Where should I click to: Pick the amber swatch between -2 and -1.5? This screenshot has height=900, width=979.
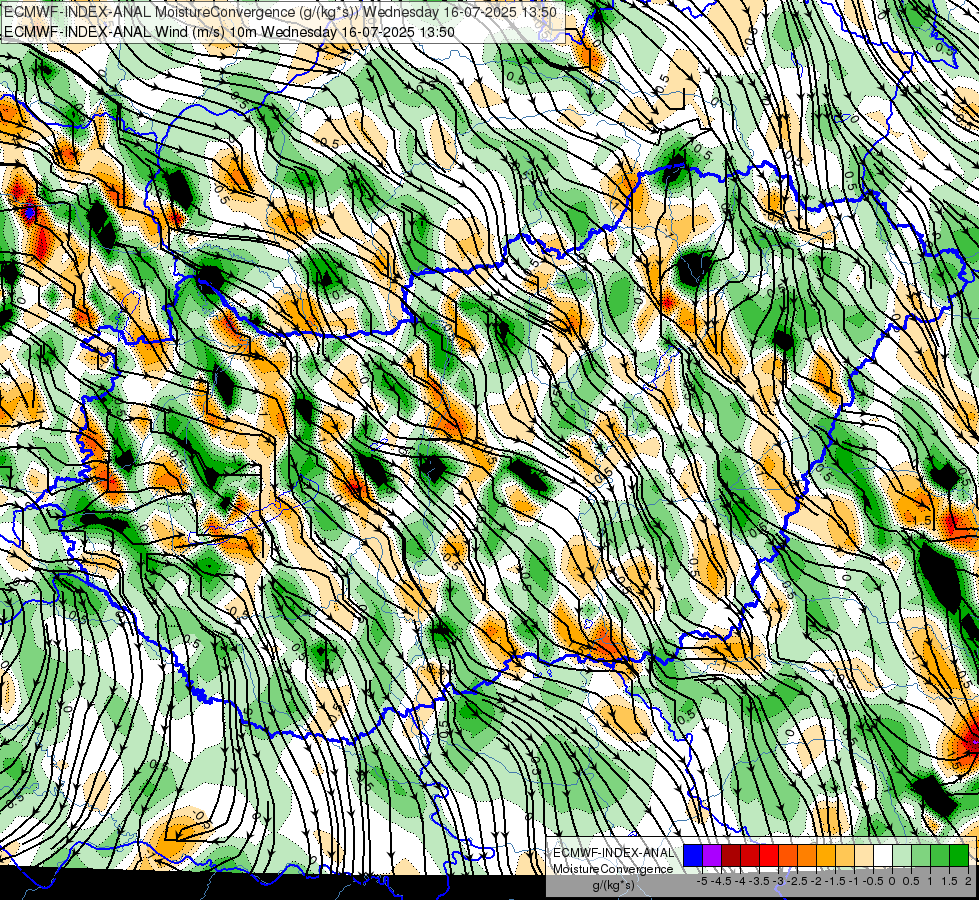[825, 855]
